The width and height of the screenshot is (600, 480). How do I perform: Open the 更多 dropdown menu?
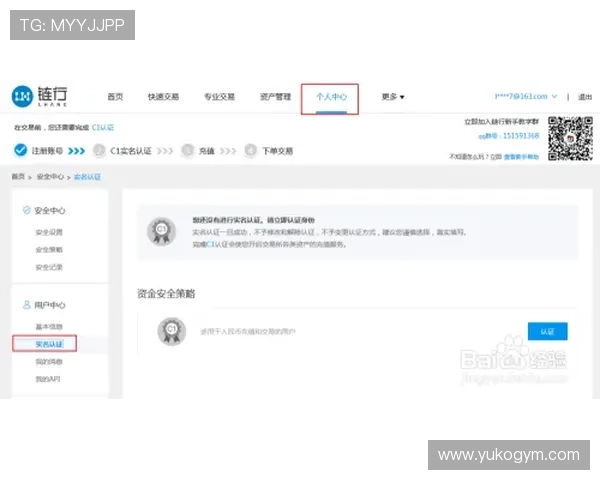393,97
